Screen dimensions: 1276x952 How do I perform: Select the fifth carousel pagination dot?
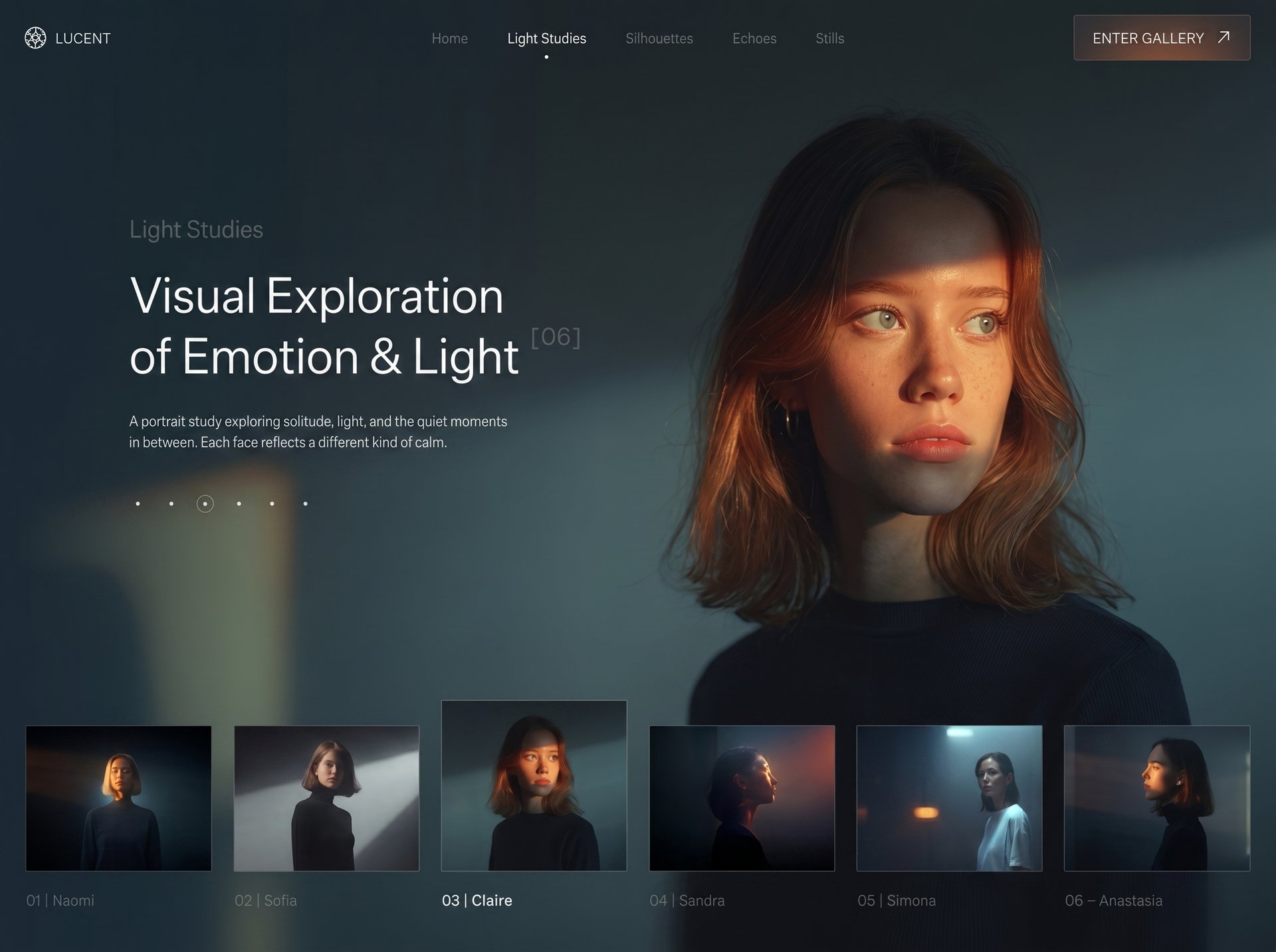pyautogui.click(x=272, y=504)
